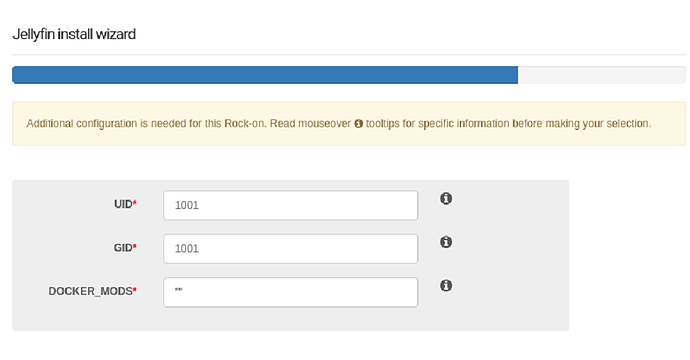Click the GID field label
Screen dimensions: 690x360
123,248
